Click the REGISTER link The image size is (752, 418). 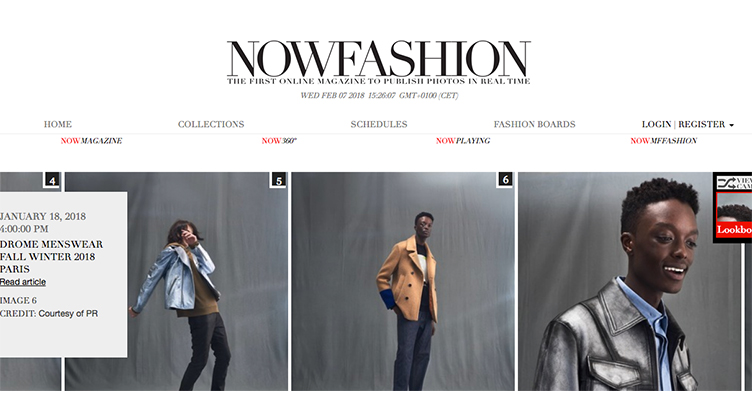pyautogui.click(x=701, y=124)
